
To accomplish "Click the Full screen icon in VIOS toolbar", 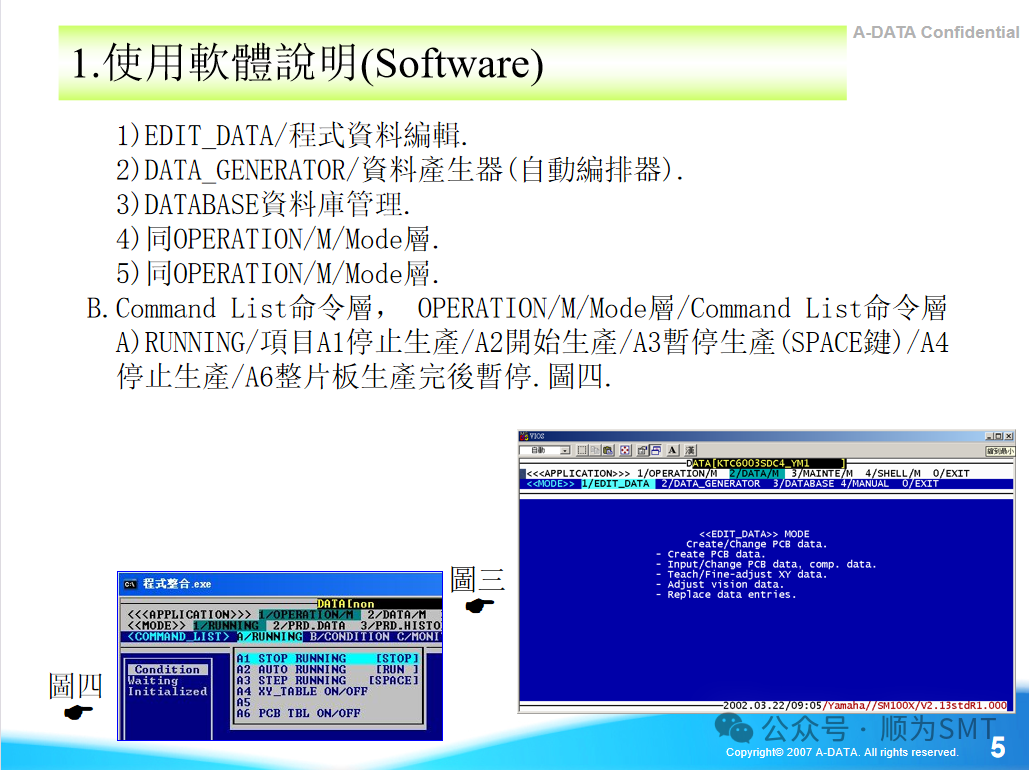I will [625, 450].
